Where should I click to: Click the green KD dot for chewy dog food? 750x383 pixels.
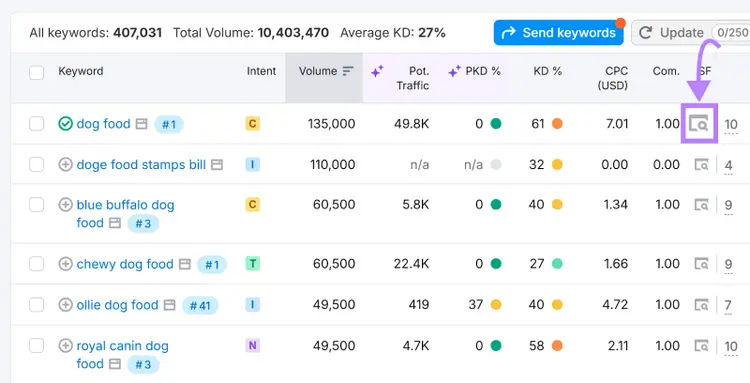click(557, 263)
